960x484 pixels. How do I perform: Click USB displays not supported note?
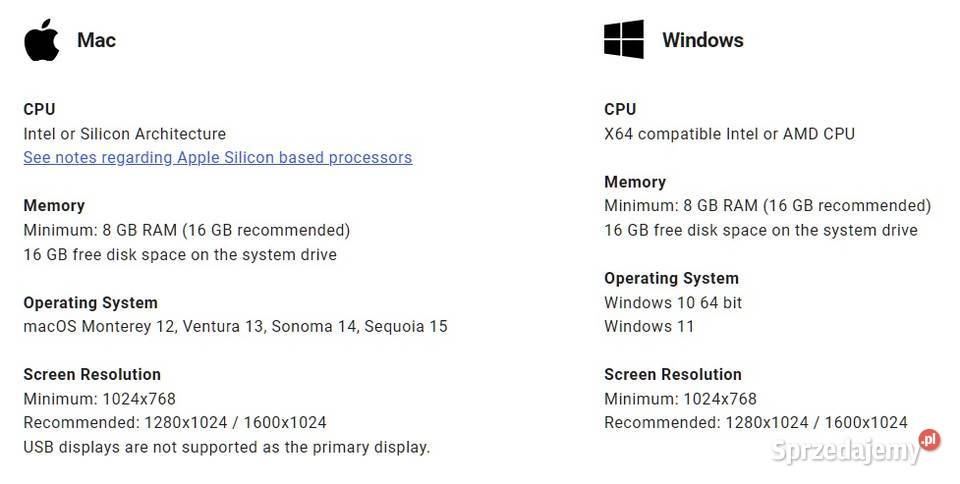pos(227,447)
